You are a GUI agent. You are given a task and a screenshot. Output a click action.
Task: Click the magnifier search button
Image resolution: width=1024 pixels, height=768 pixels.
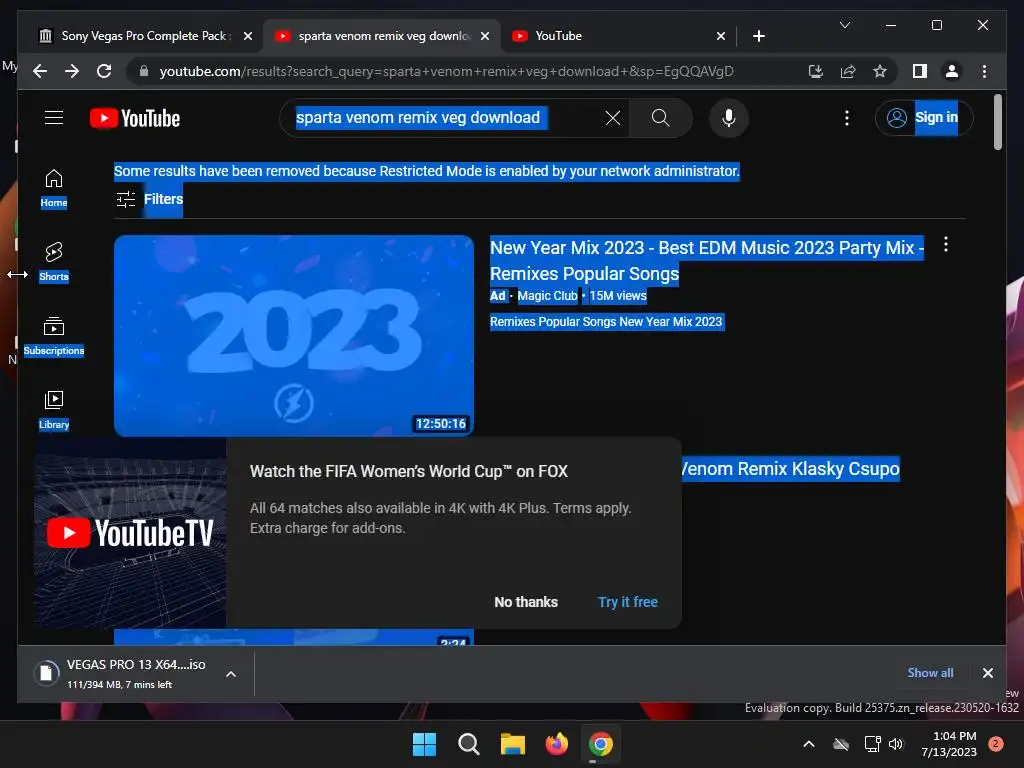coord(660,118)
